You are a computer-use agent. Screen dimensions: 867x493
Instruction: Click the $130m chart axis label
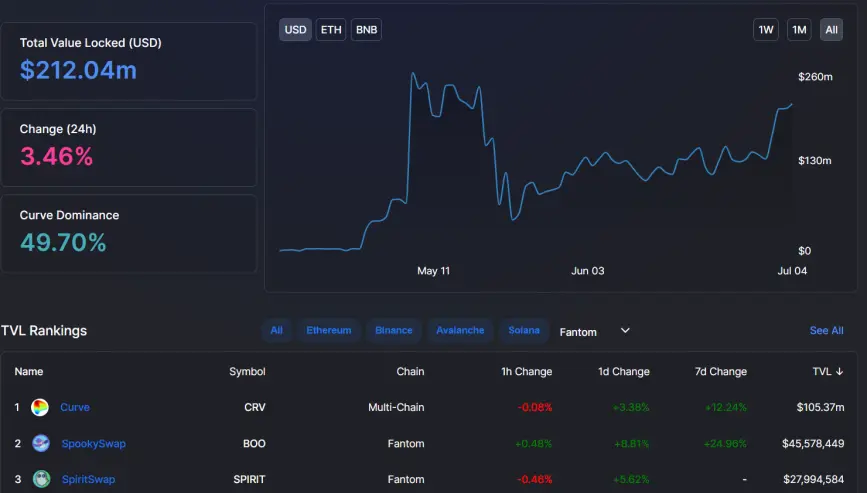[814, 161]
